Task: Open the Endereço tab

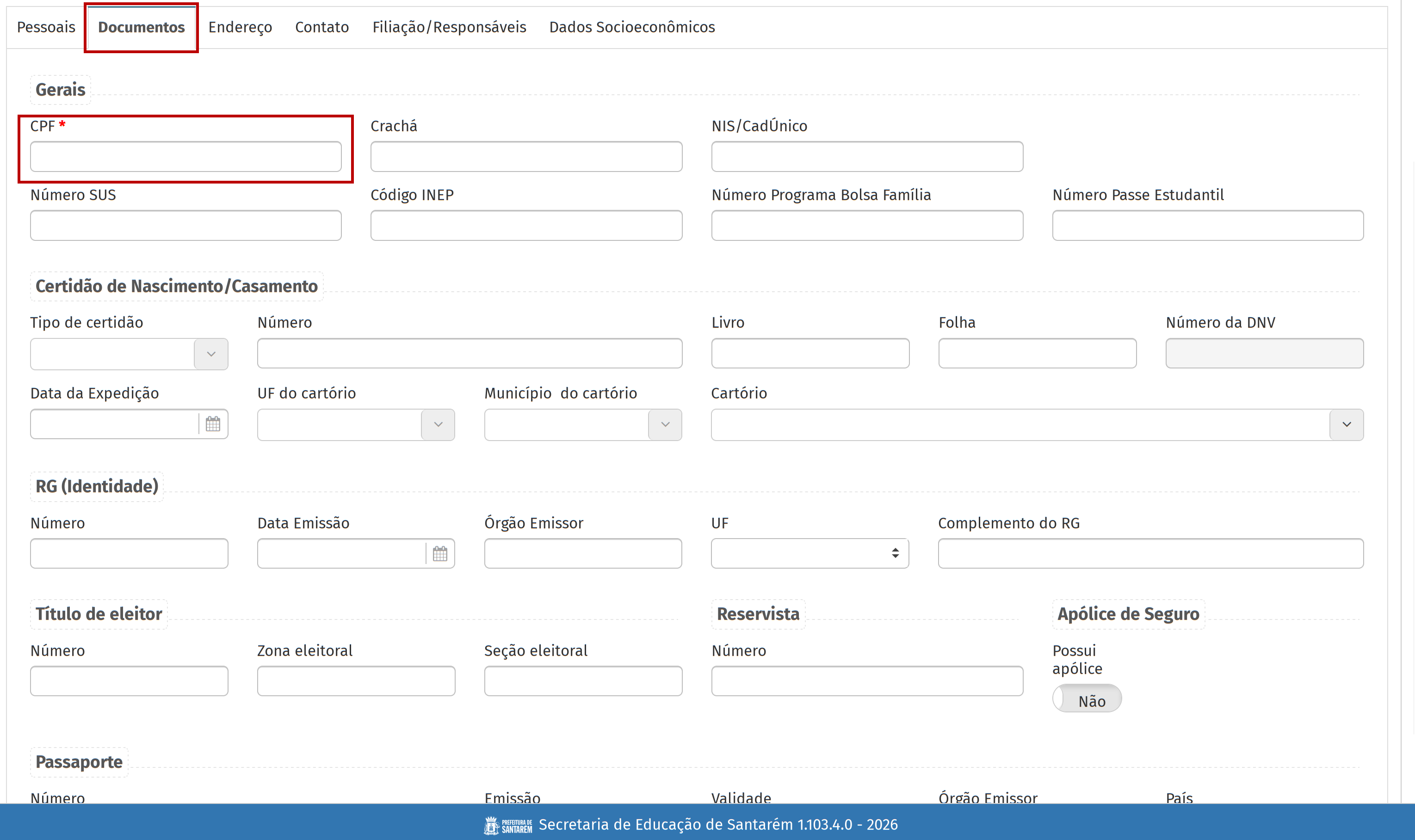Action: coord(240,27)
